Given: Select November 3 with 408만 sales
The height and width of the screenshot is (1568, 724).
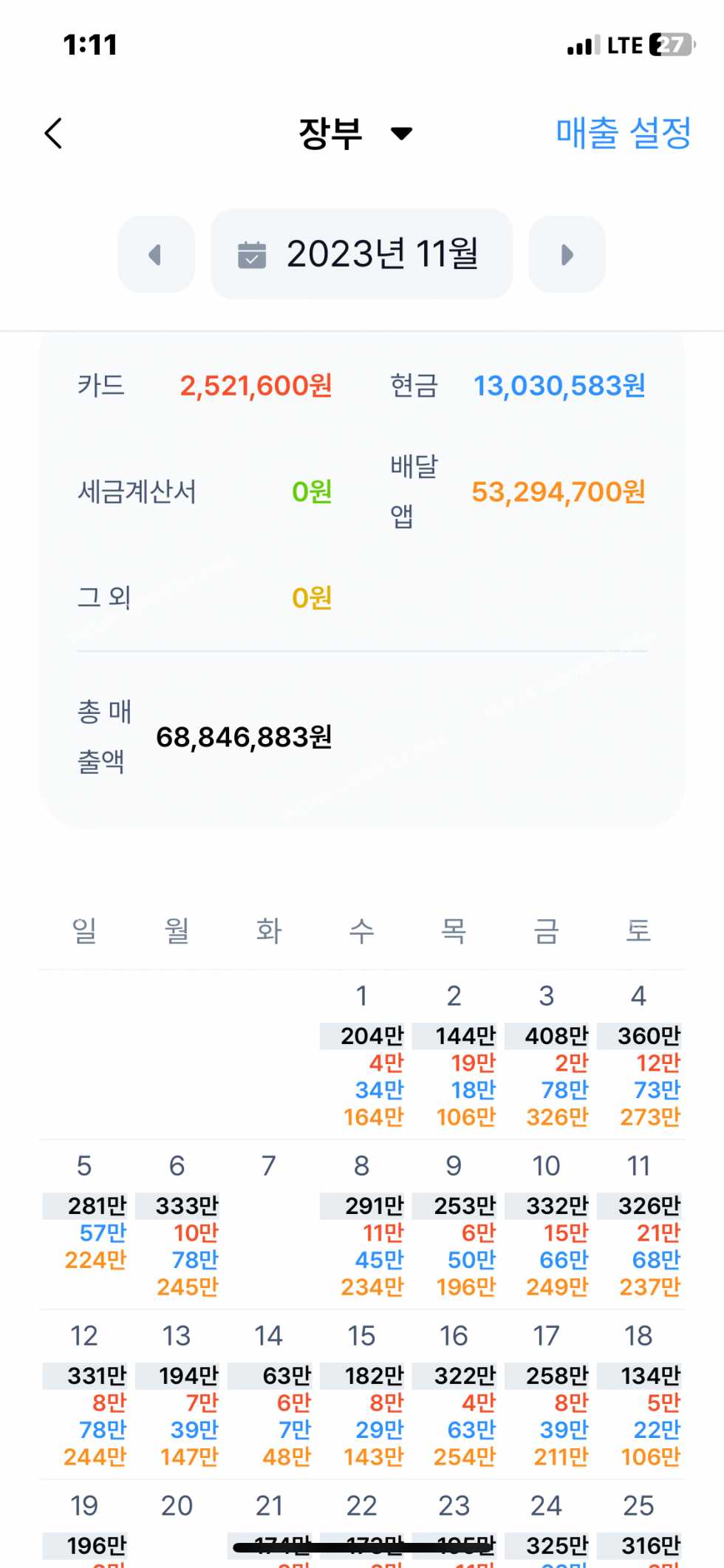Looking at the screenshot, I should (x=547, y=1057).
